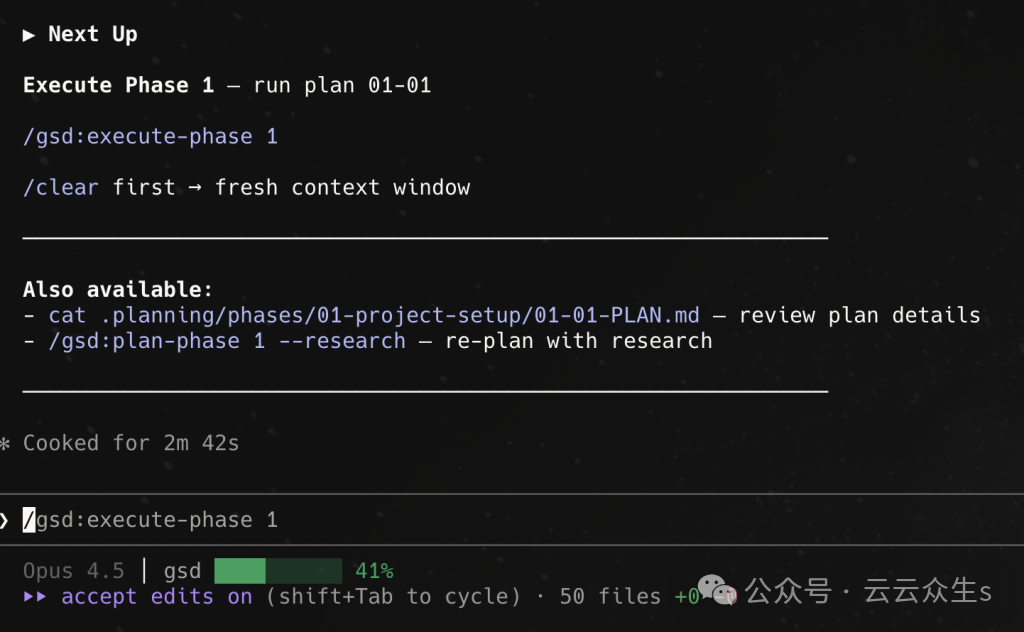Click the 'run plan 01-01' text
The height and width of the screenshot is (632, 1024).
coord(342,86)
